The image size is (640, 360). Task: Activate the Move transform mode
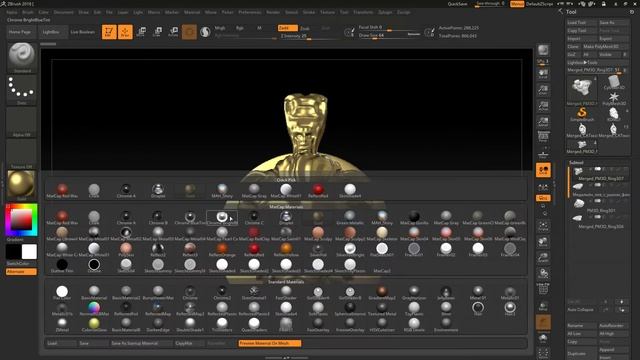click(x=142, y=31)
